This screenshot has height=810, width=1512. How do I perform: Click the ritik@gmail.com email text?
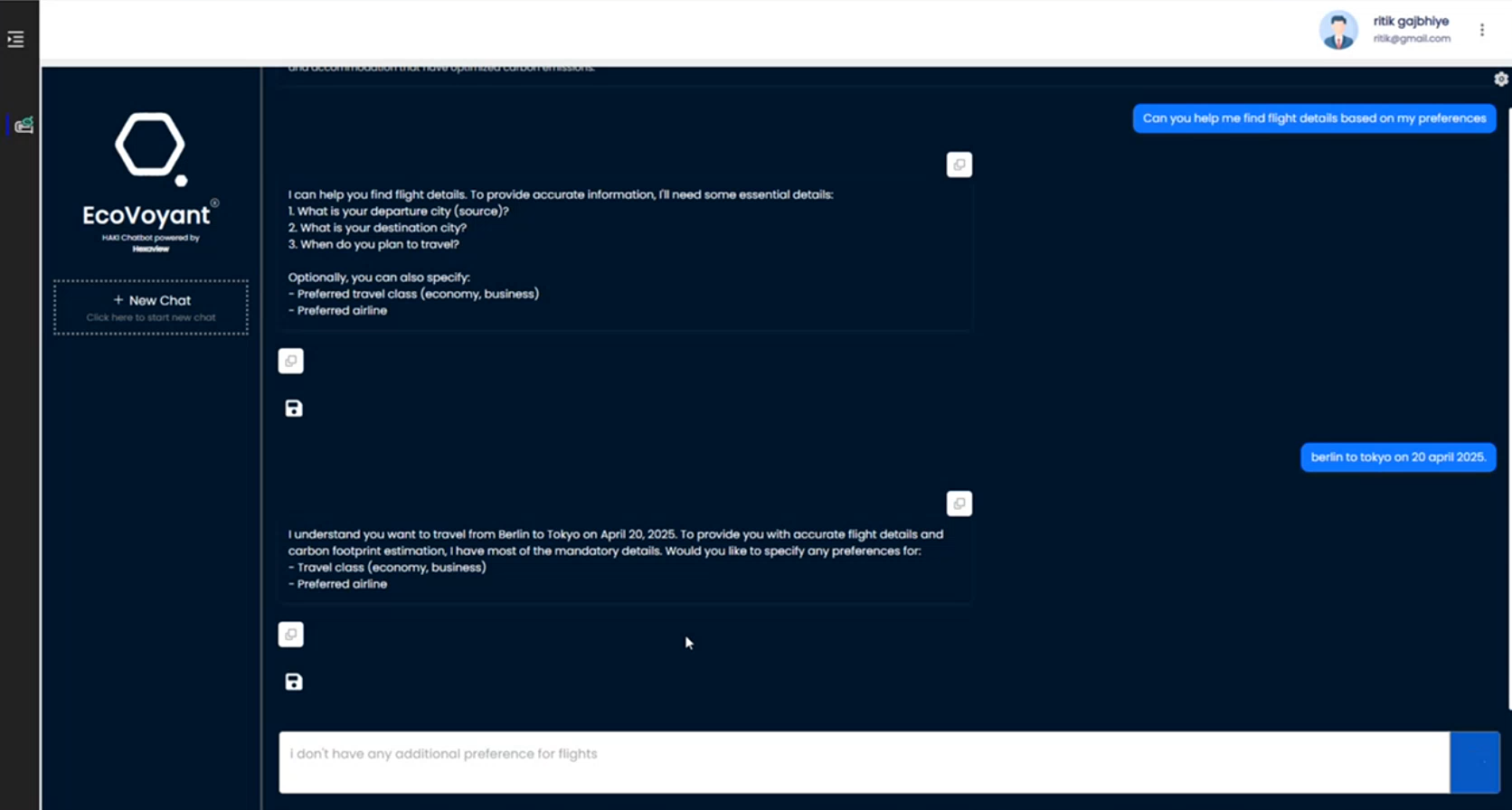tap(1411, 39)
